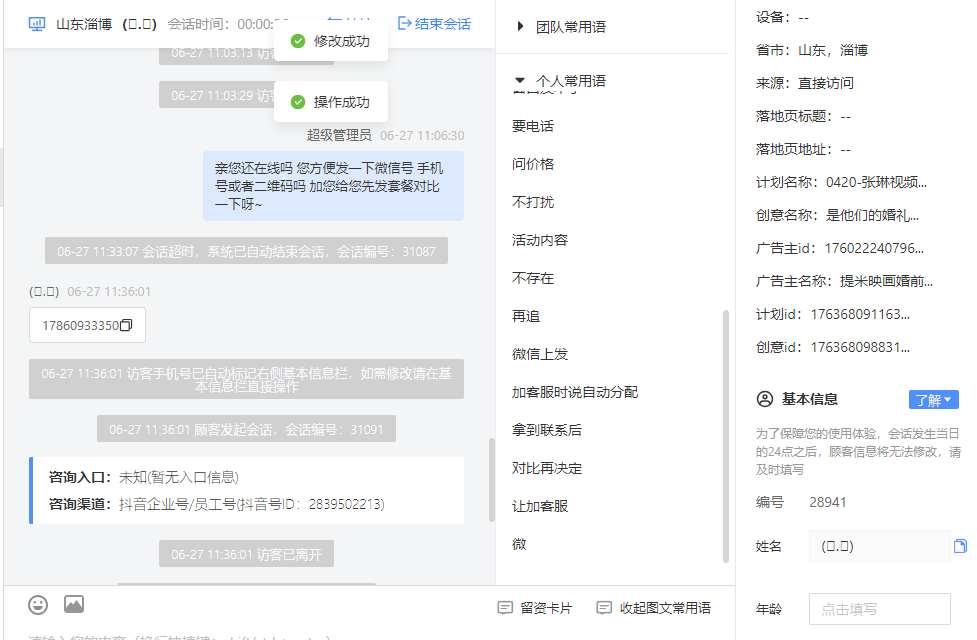Image resolution: width=977 pixels, height=640 pixels.
Task: Click the quick phrases list scrollbar
Action: tap(725, 436)
